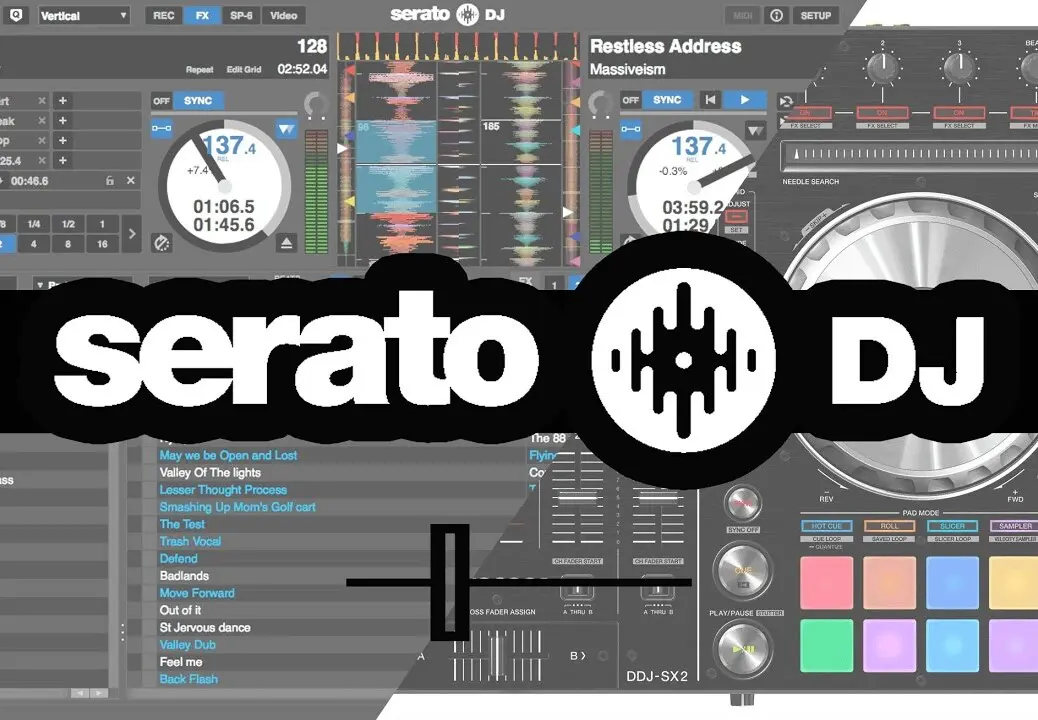The height and width of the screenshot is (720, 1038).
Task: Open the info icon next to SETUP
Action: pyautogui.click(x=777, y=15)
